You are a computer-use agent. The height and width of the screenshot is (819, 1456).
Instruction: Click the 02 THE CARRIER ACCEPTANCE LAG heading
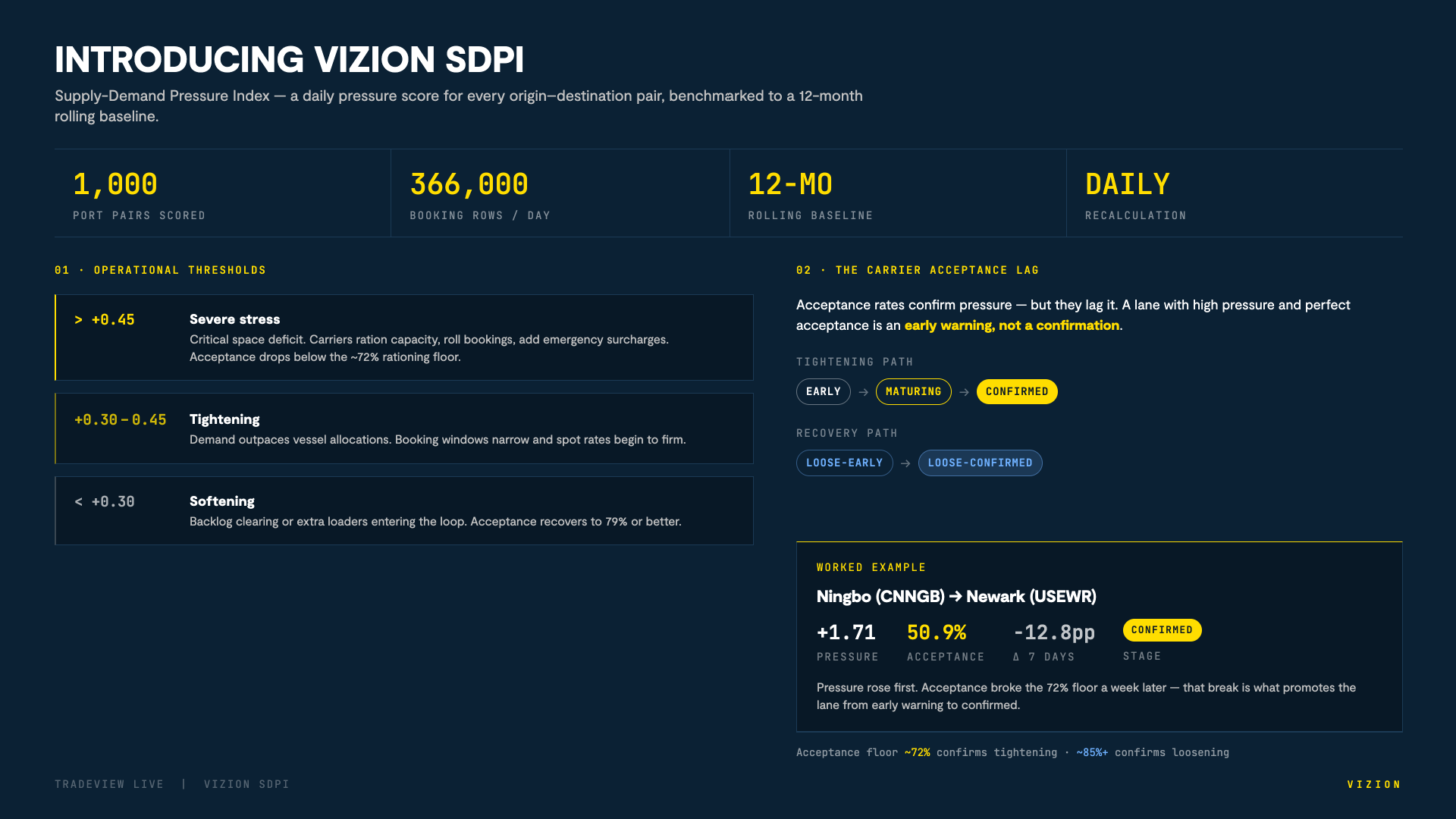tap(918, 270)
